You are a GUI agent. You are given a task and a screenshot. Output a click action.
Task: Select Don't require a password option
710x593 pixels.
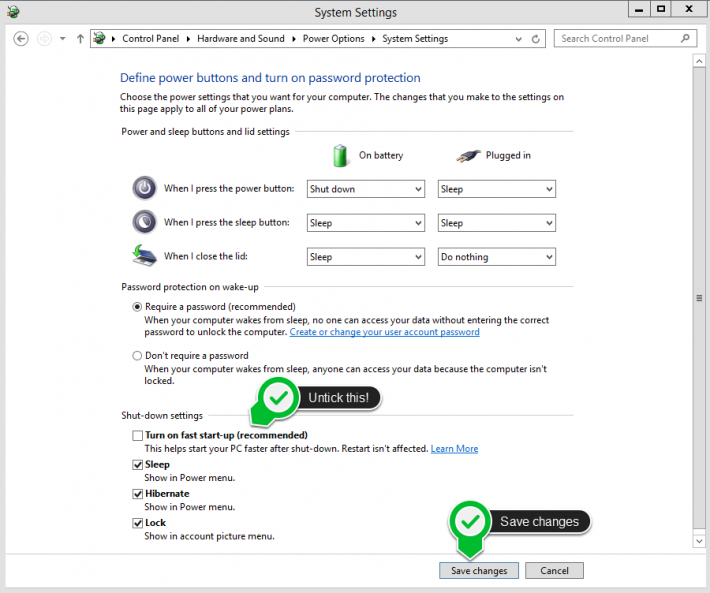[x=137, y=356]
